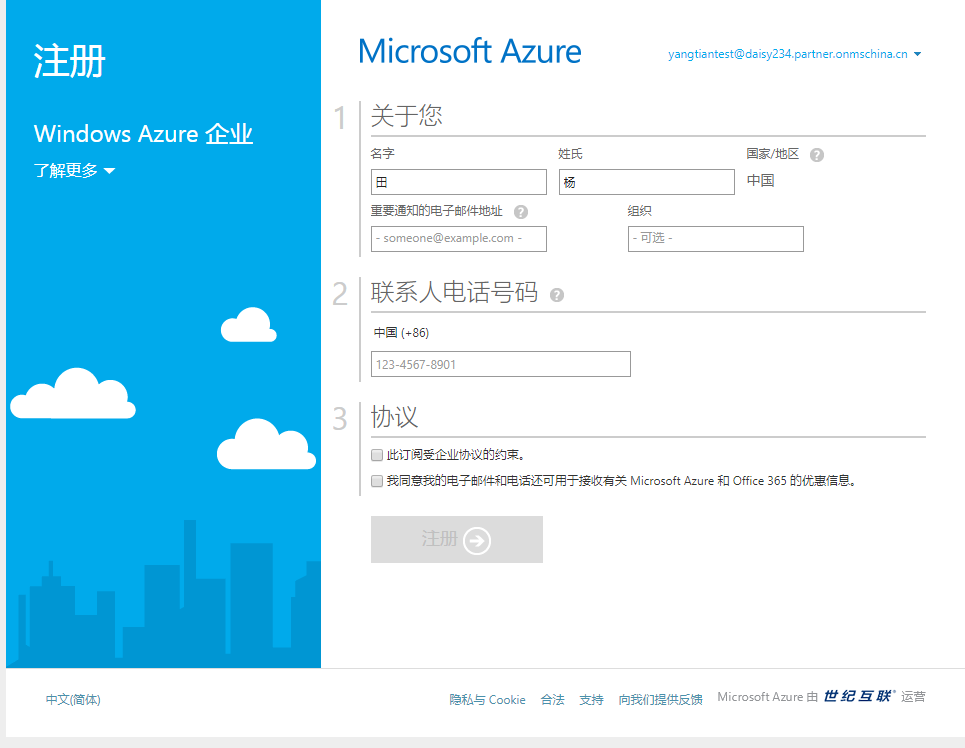Click 向我们提供反馈 link
This screenshot has height=748, width=965.
660,700
